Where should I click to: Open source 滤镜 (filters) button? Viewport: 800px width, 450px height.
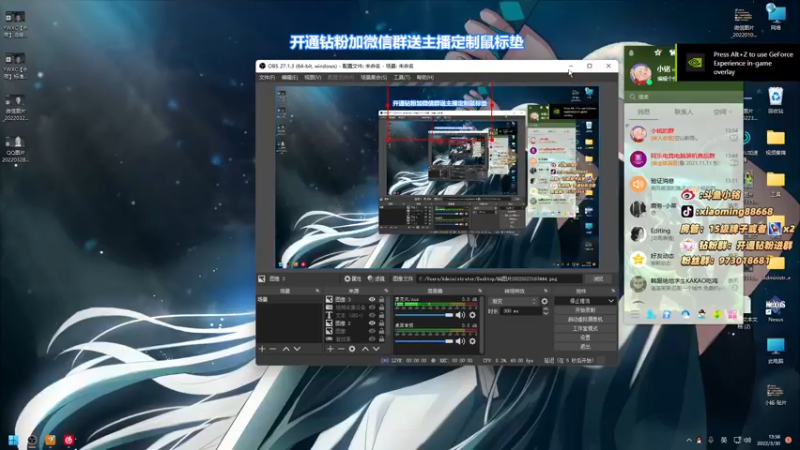[x=377, y=279]
